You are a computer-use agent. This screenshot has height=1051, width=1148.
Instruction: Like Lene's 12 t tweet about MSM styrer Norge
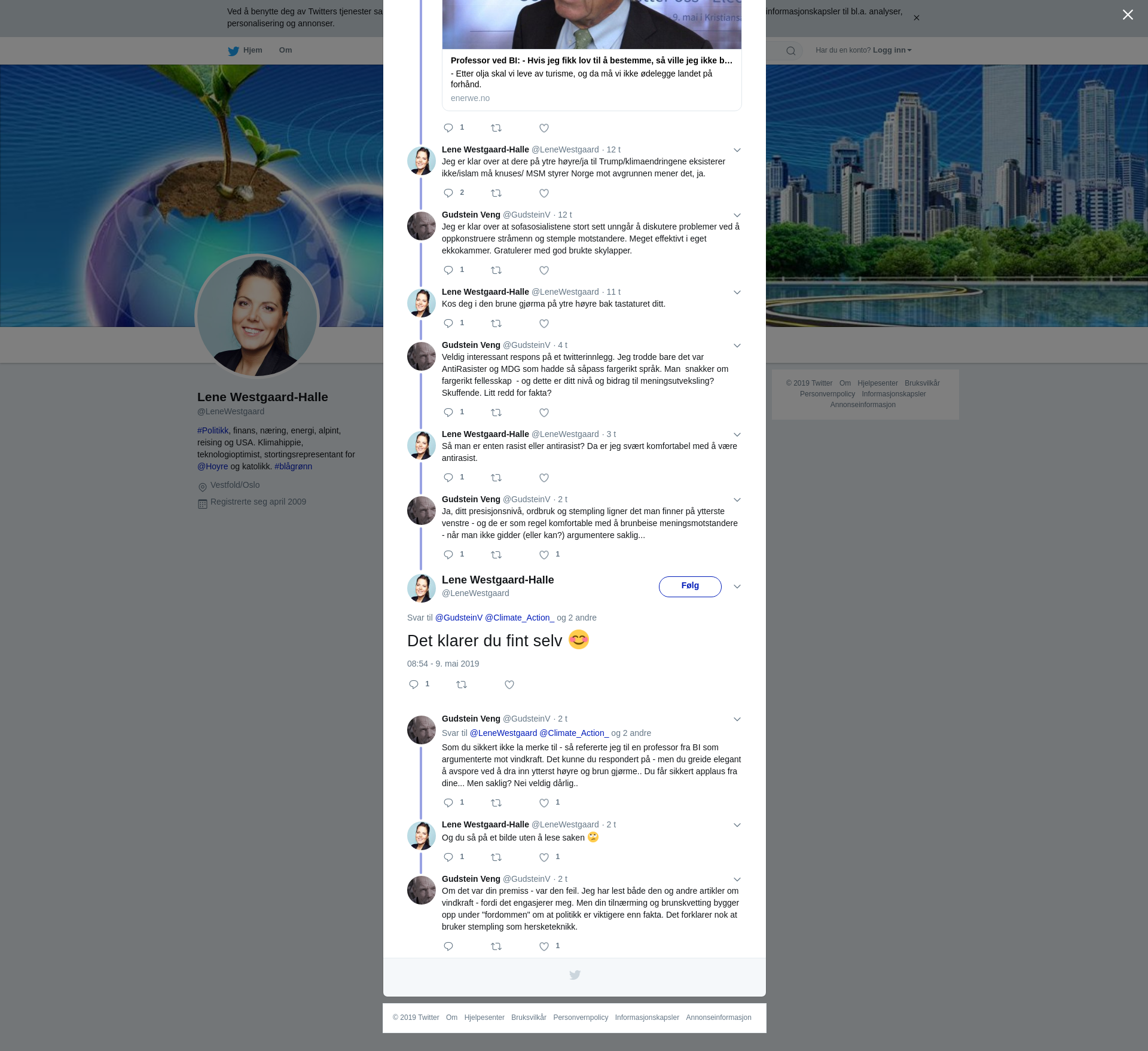click(x=544, y=193)
